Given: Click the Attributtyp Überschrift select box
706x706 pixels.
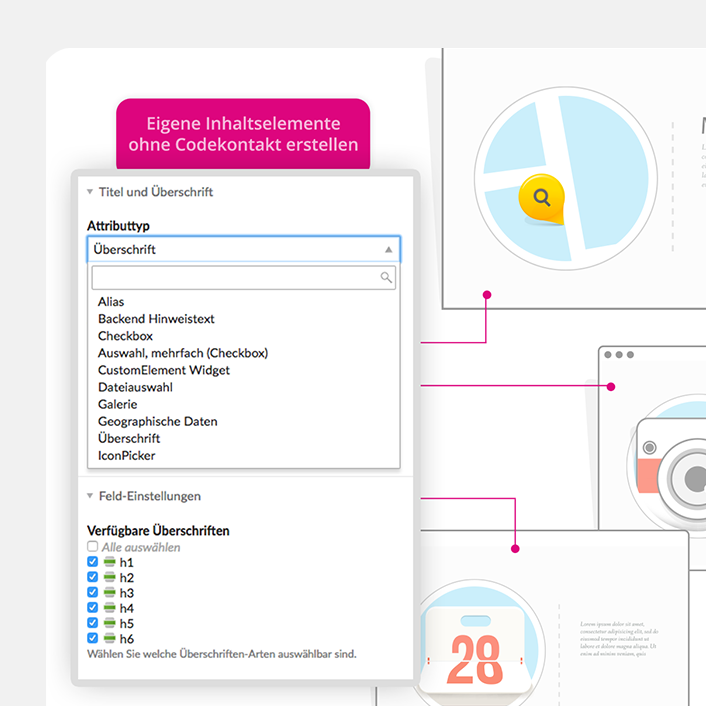Looking at the screenshot, I should (x=244, y=249).
